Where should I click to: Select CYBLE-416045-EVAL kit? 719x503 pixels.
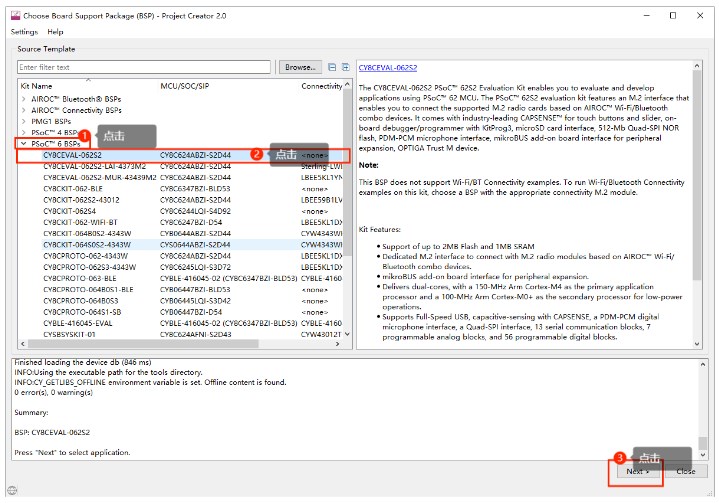77,323
